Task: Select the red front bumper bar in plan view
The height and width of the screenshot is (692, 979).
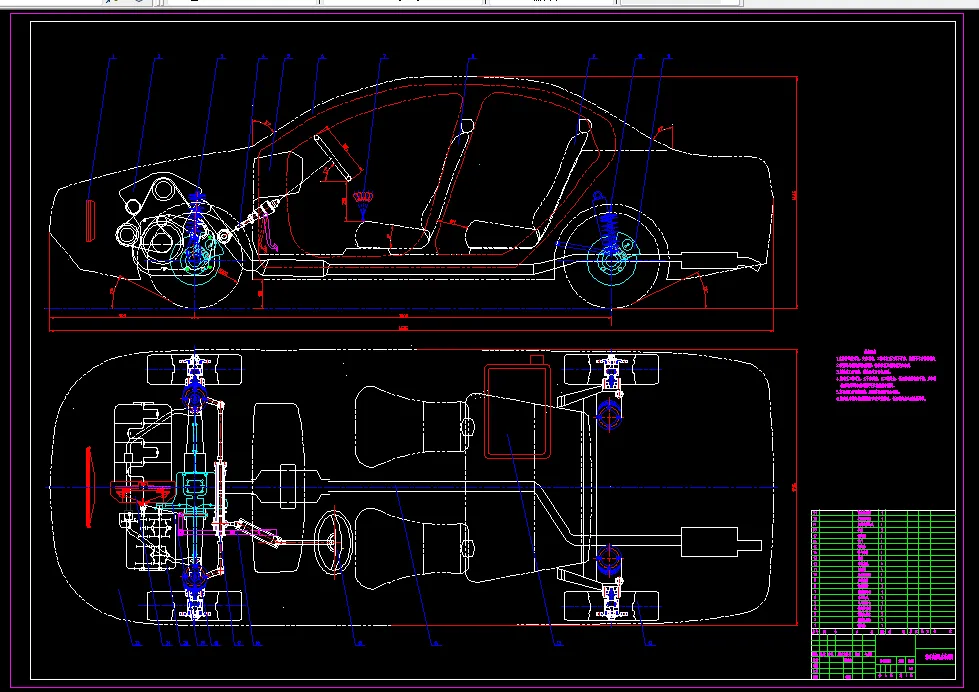Action: 89,487
